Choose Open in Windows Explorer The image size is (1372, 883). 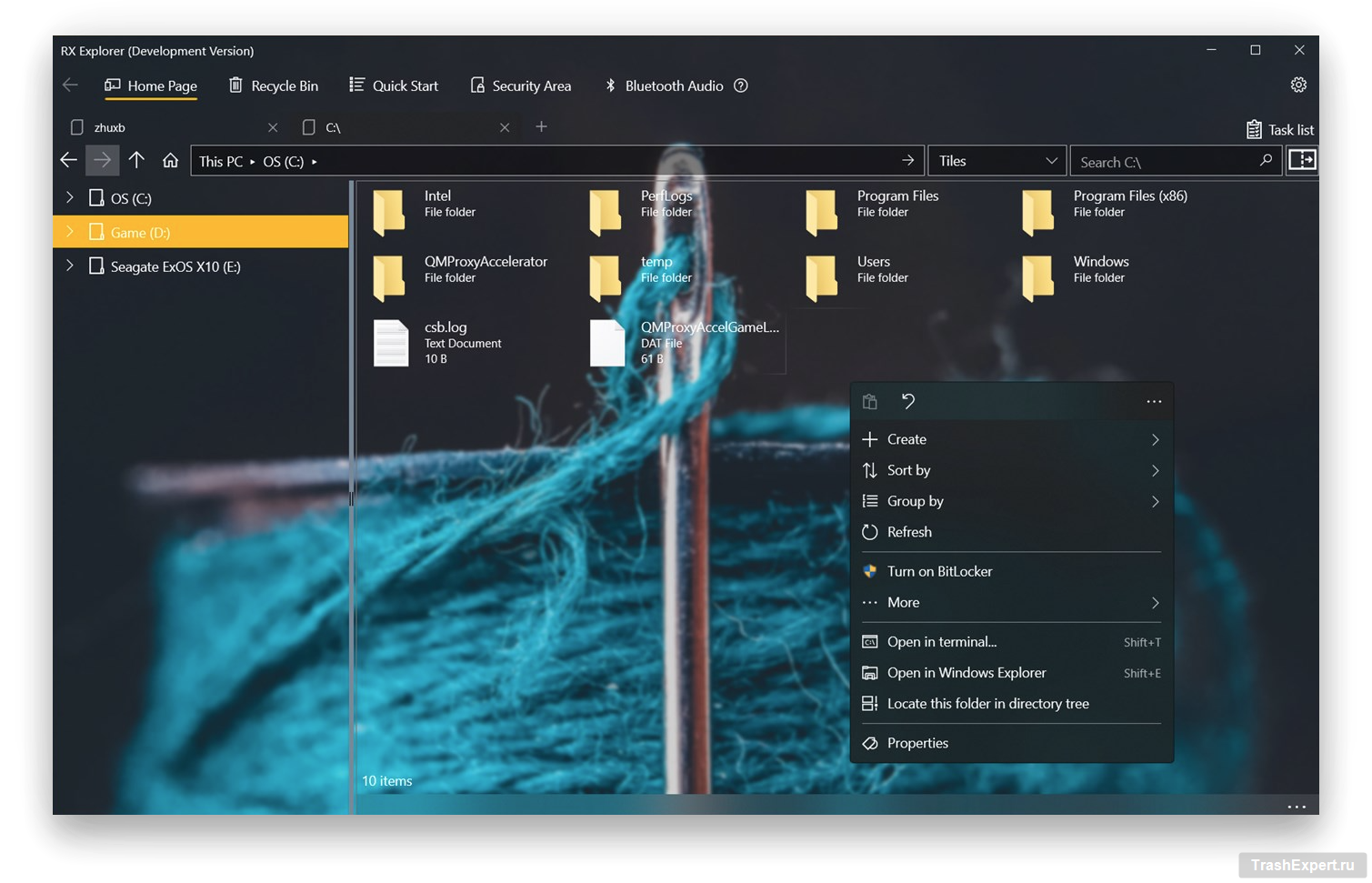click(966, 673)
